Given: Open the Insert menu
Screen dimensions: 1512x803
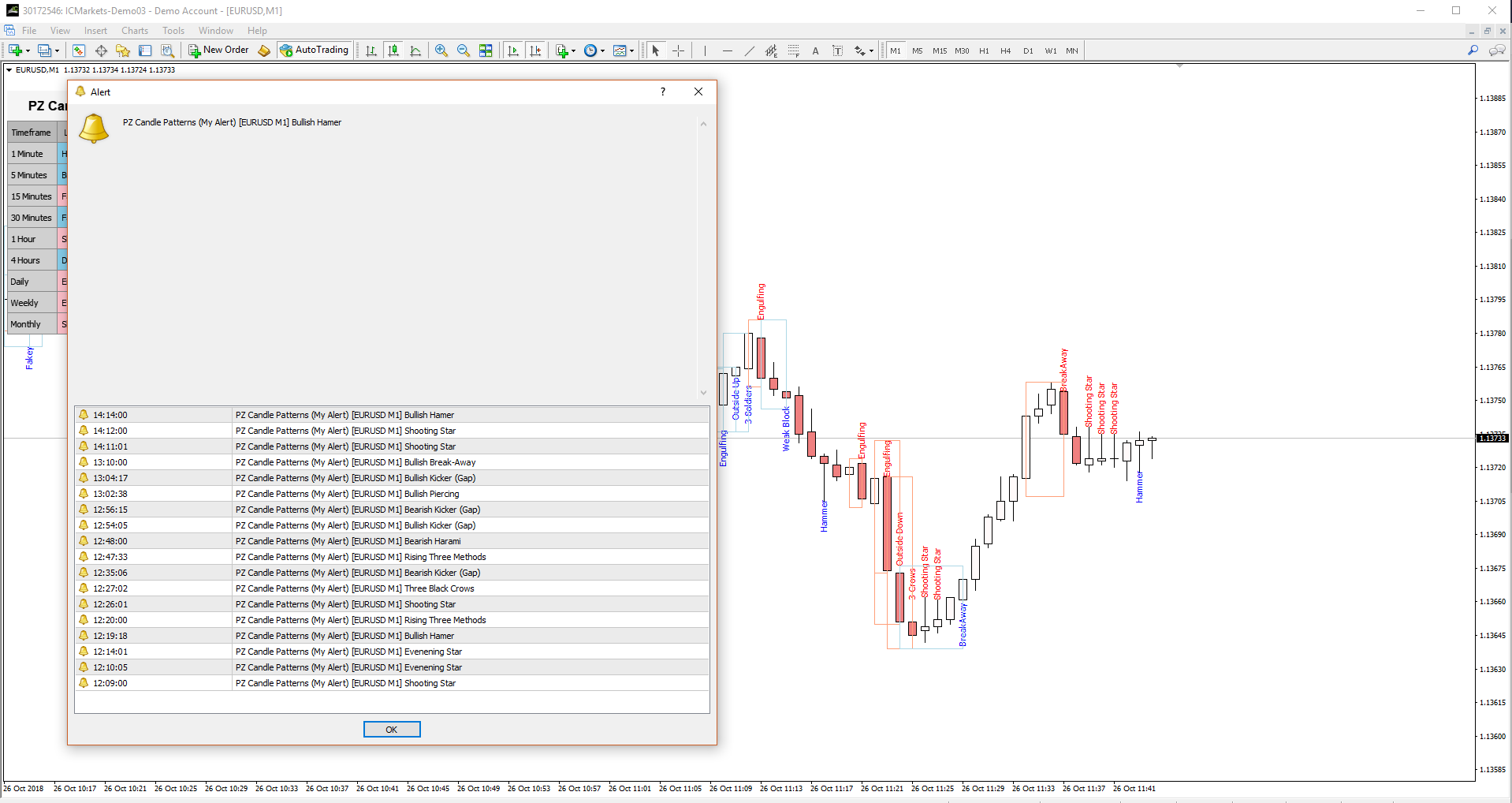Looking at the screenshot, I should [95, 31].
